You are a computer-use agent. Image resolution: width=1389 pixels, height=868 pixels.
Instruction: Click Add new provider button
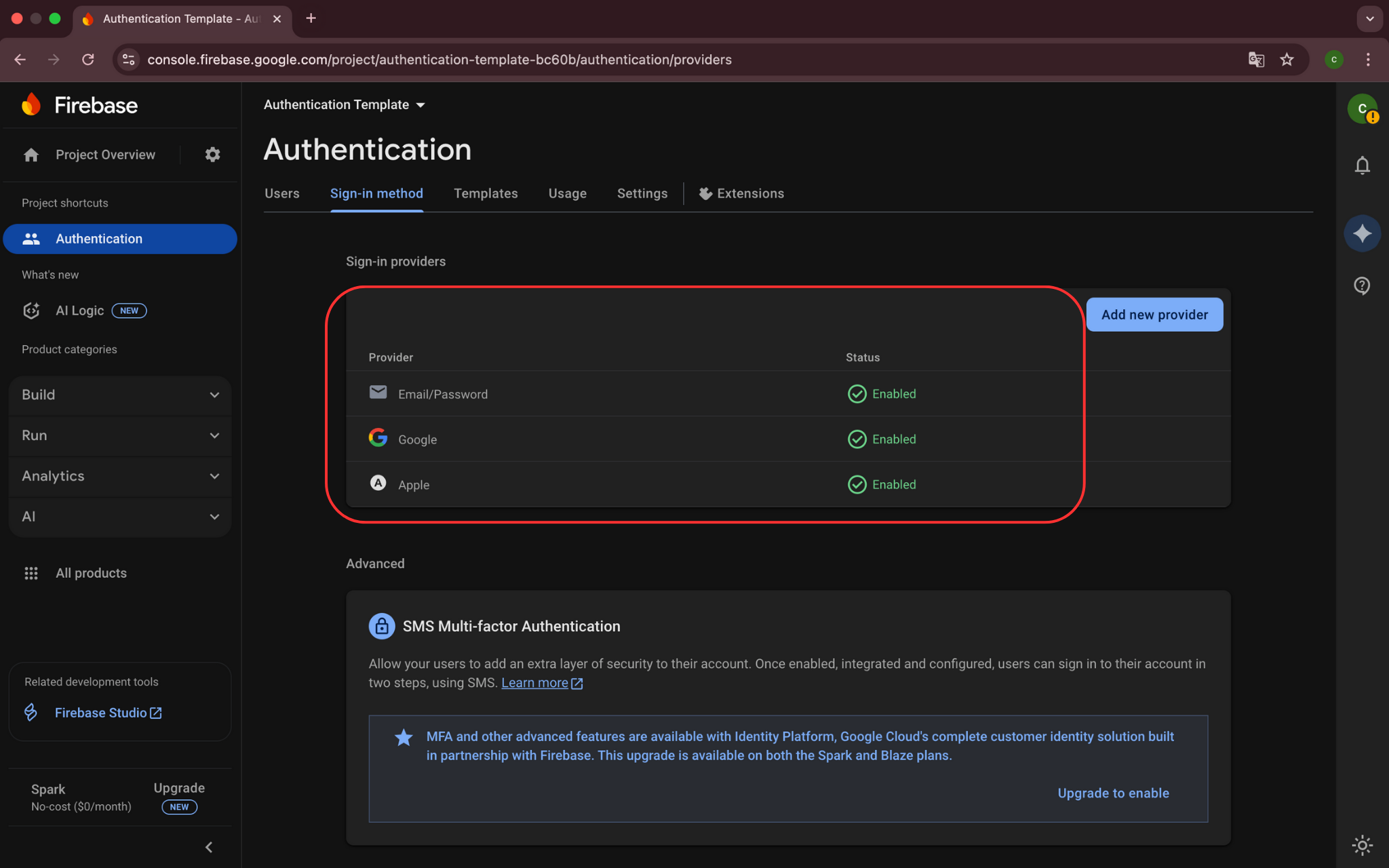click(x=1154, y=315)
